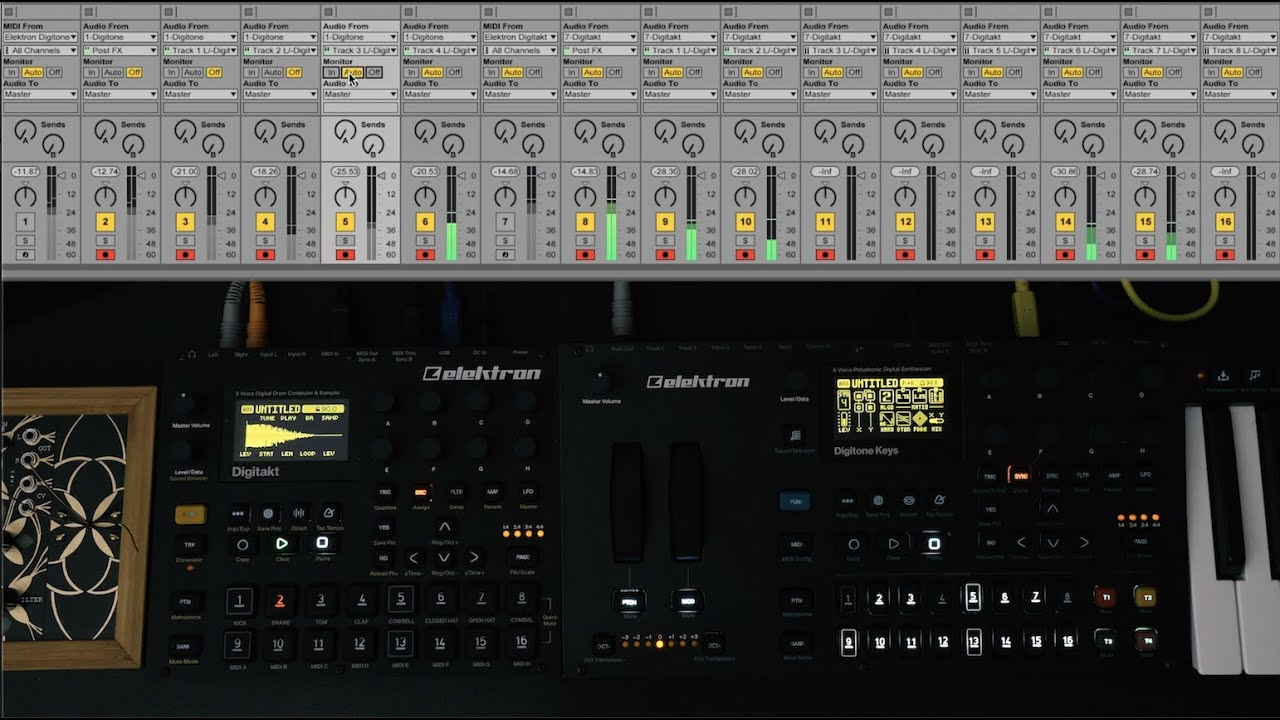Click the -Inf volume field on track 16
Image resolution: width=1280 pixels, height=720 pixels.
pyautogui.click(x=1225, y=172)
